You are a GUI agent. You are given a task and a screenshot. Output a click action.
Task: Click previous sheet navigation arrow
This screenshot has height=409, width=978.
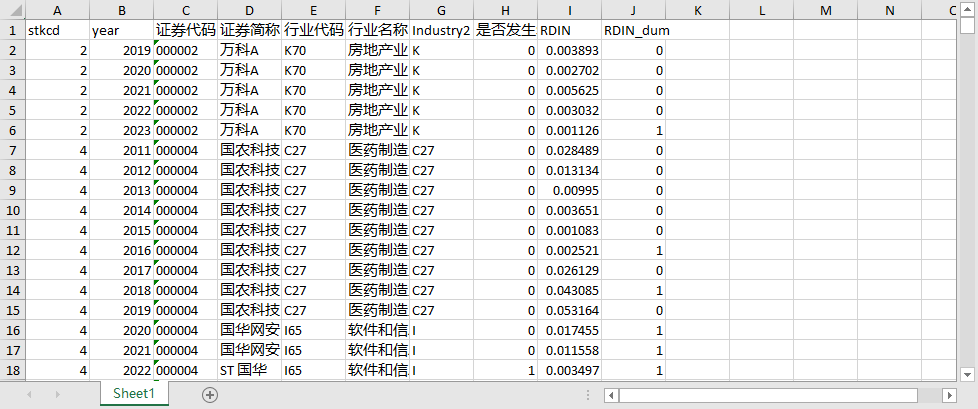click(x=29, y=395)
